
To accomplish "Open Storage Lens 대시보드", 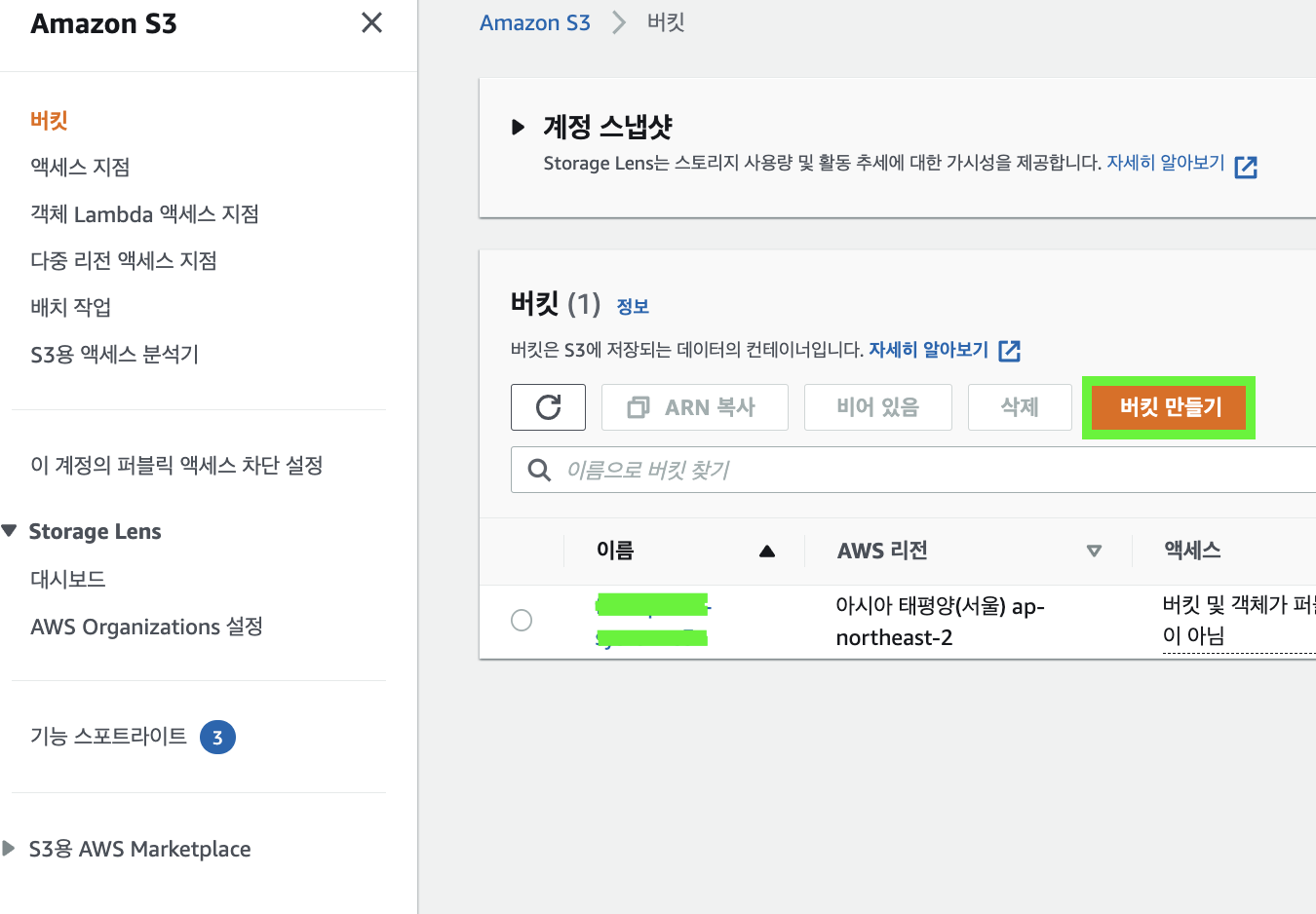I will (x=67, y=579).
